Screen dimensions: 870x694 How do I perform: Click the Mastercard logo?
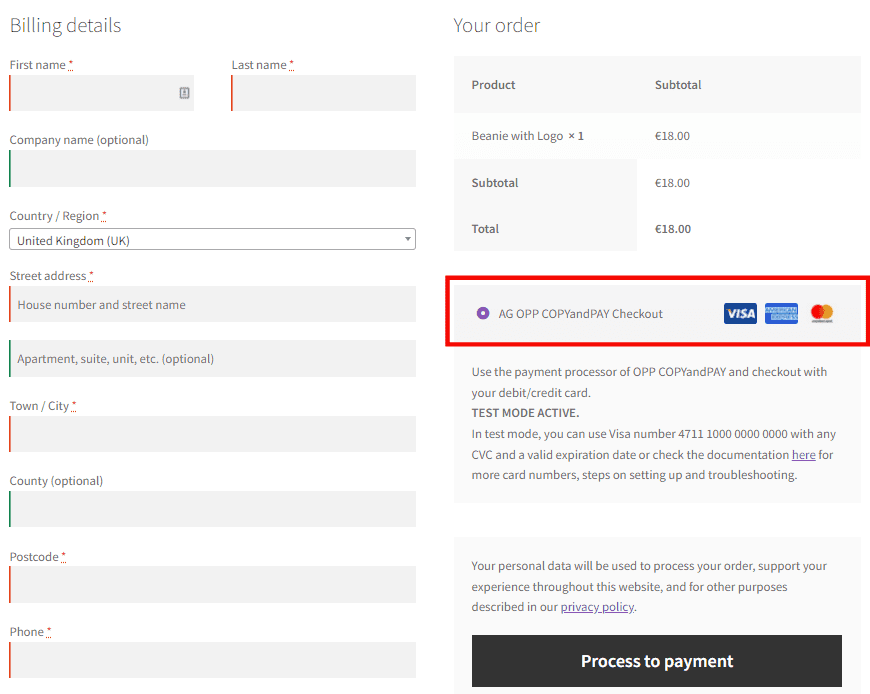[822, 313]
